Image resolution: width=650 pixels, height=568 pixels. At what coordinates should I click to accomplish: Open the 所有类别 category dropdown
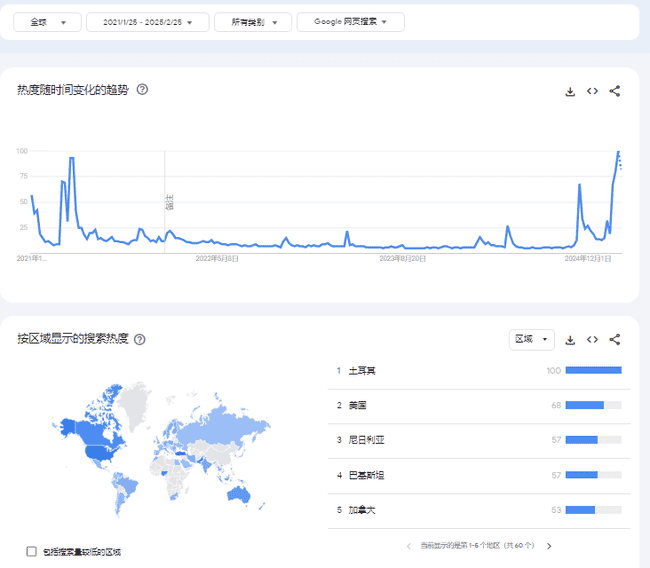(253, 22)
